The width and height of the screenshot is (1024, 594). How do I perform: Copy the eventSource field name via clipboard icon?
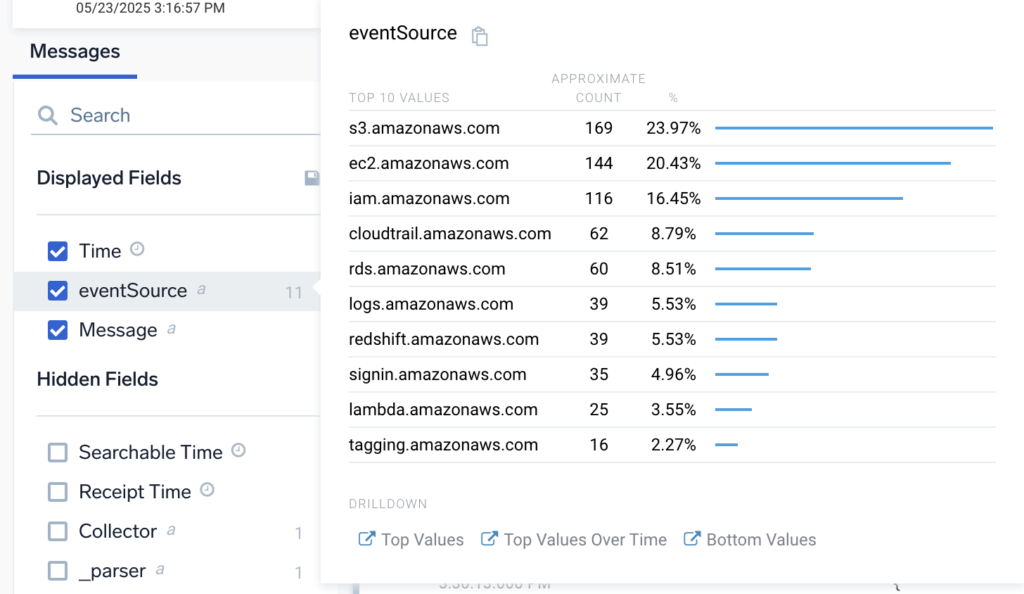pyautogui.click(x=479, y=35)
